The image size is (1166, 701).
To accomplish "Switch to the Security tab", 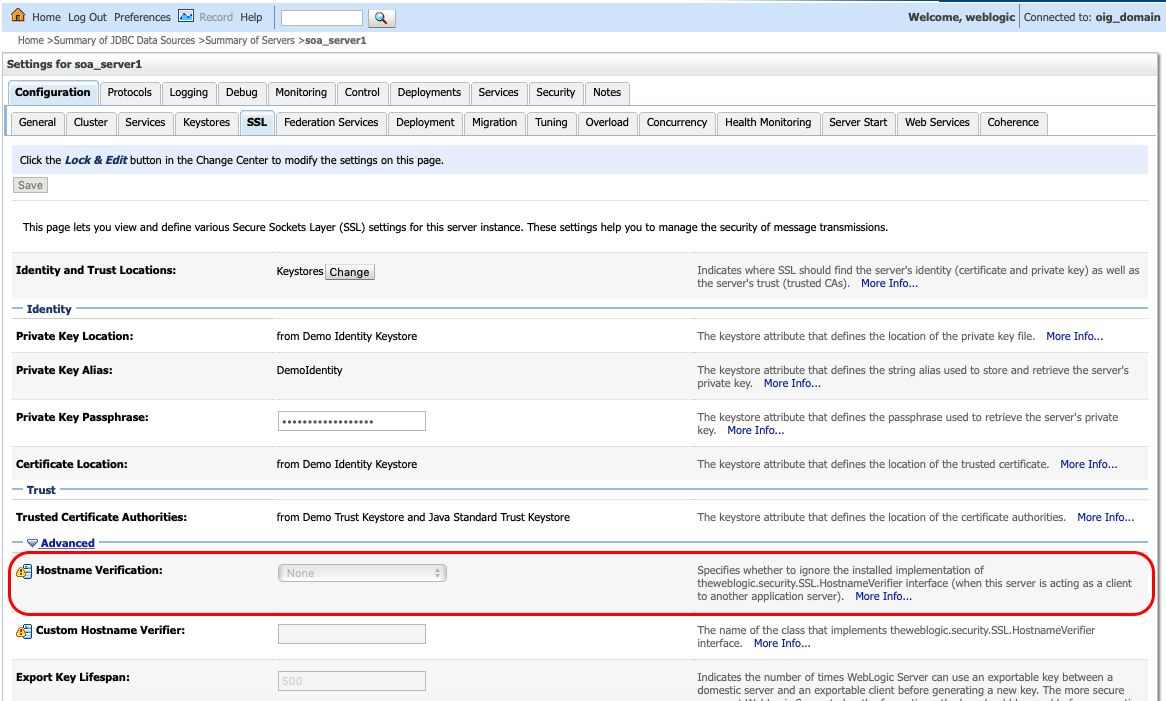I will 555,93.
